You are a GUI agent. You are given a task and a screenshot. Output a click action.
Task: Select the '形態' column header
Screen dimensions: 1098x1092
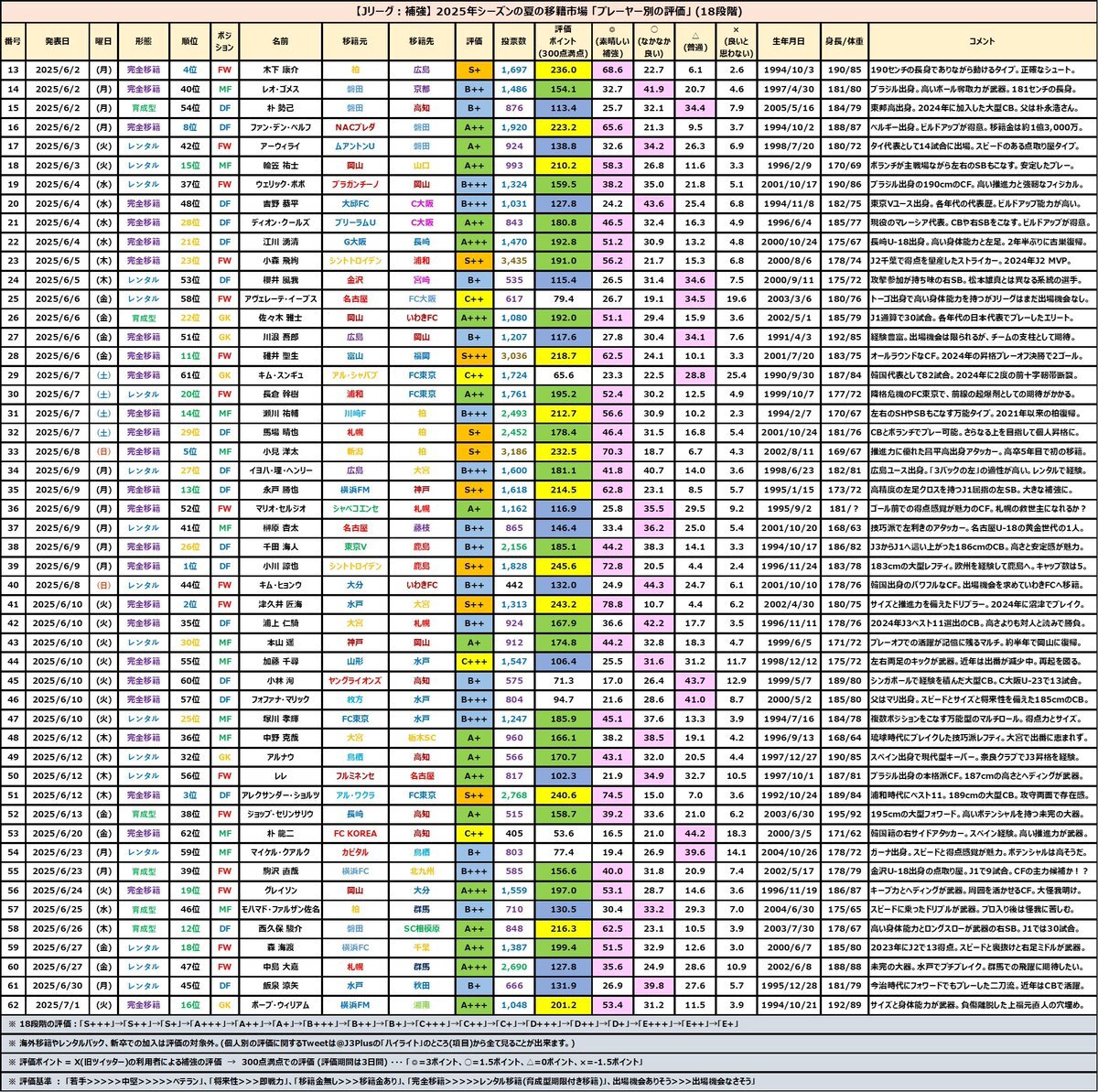tap(143, 41)
